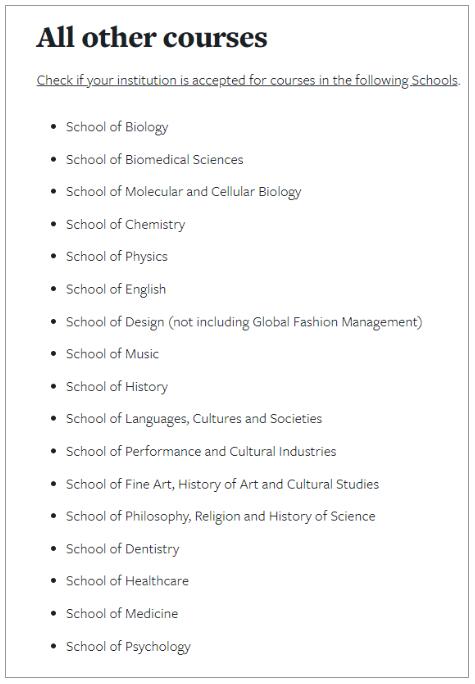
Task: Select School of English
Action: pos(116,289)
